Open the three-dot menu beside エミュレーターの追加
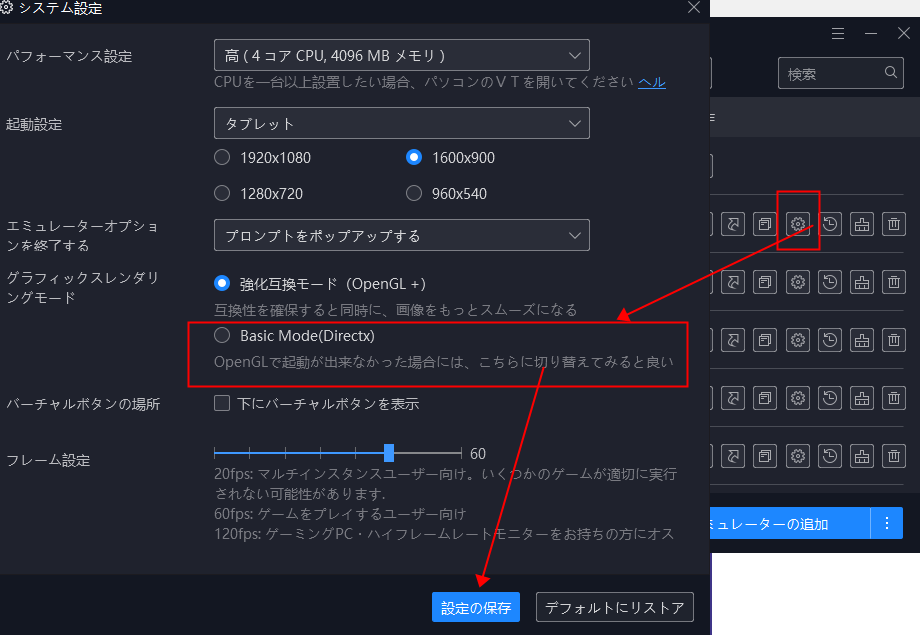Screen dimensions: 920x635 tap(886, 523)
